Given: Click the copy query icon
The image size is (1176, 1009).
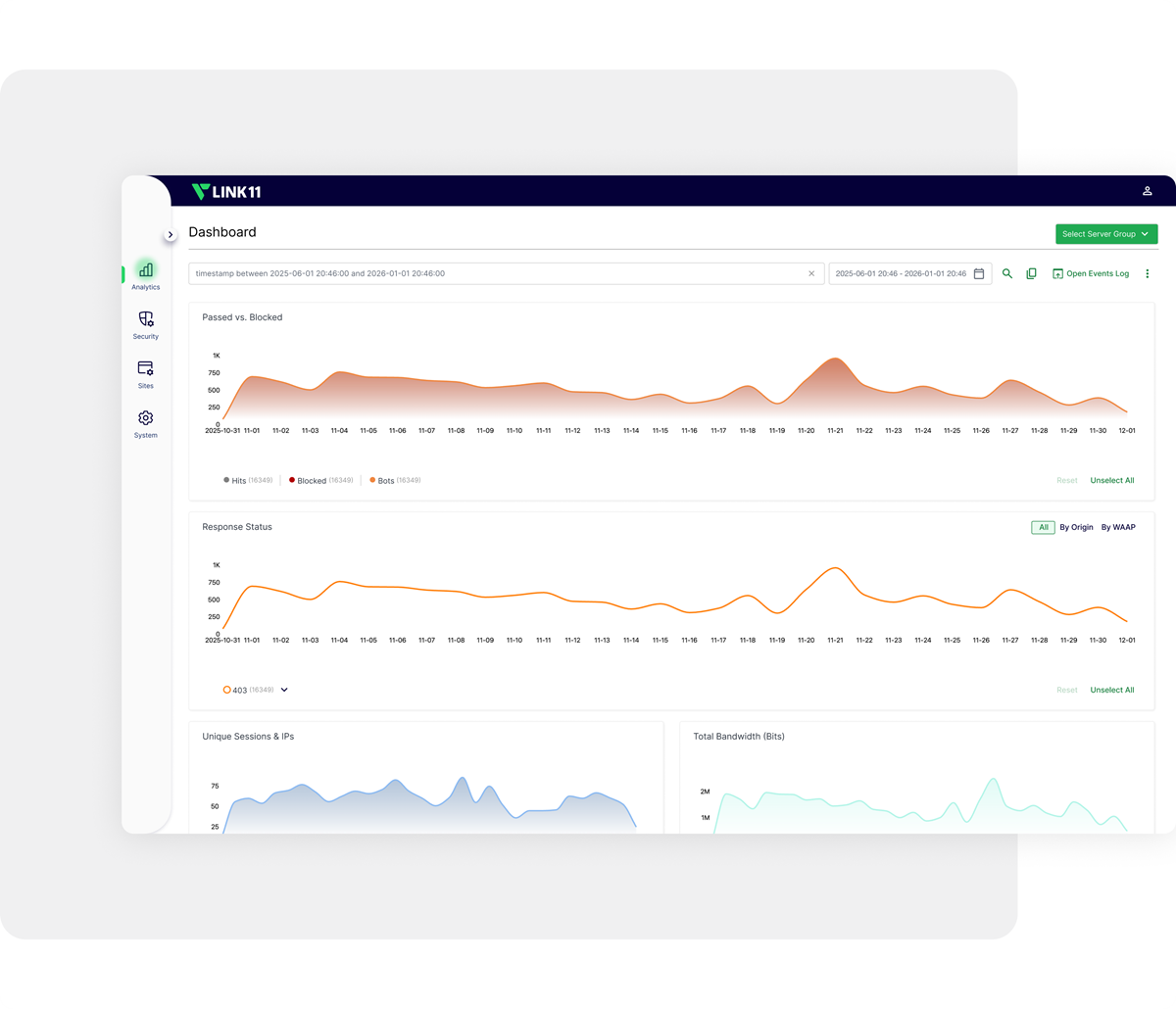Looking at the screenshot, I should [1031, 274].
